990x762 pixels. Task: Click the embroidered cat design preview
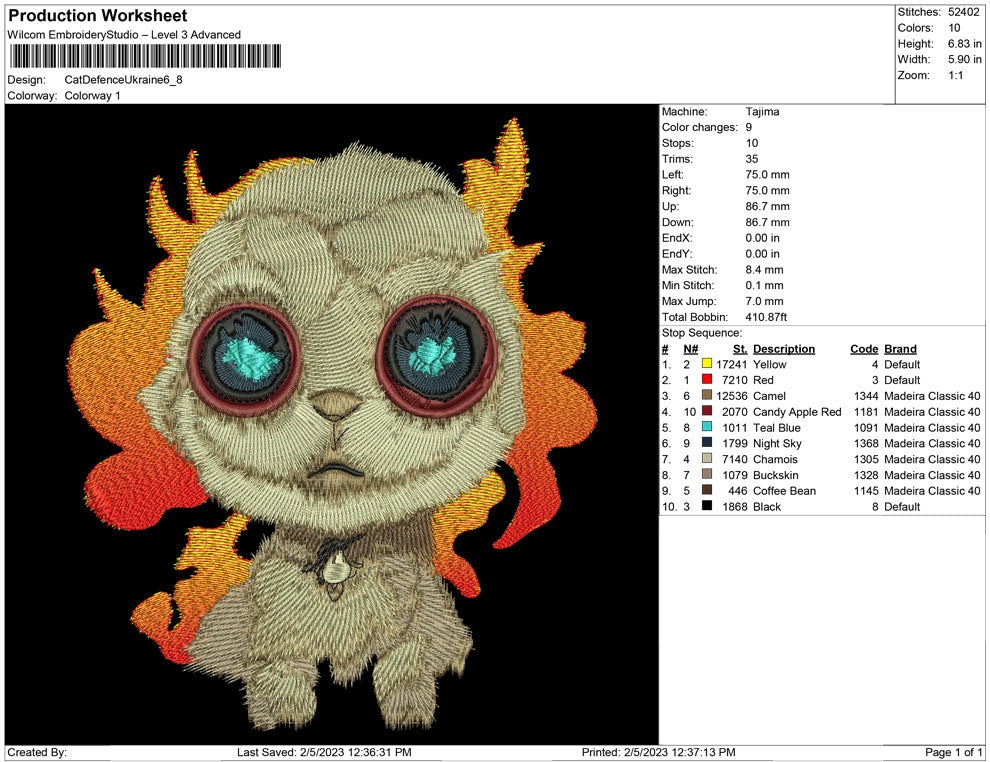(331, 424)
